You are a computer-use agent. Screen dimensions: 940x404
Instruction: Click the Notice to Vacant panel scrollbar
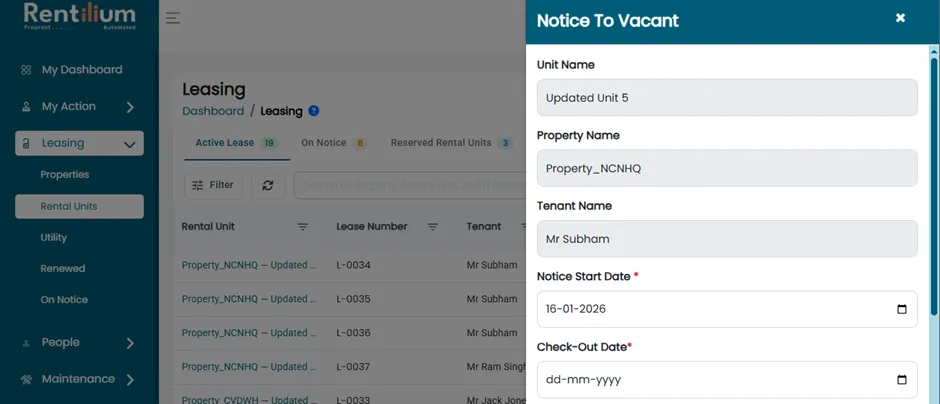[934, 182]
